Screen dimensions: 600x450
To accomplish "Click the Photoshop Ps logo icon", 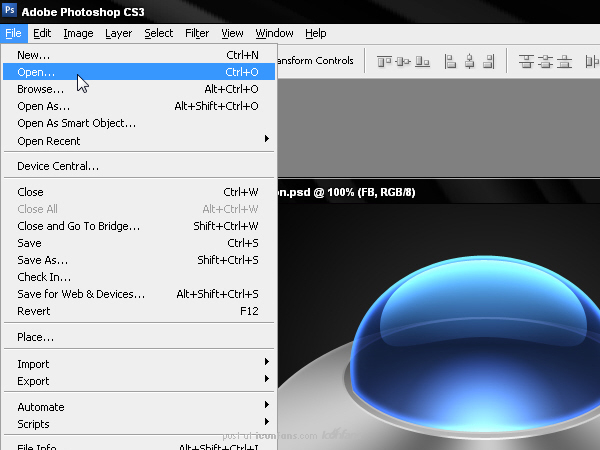I will (x=10, y=10).
